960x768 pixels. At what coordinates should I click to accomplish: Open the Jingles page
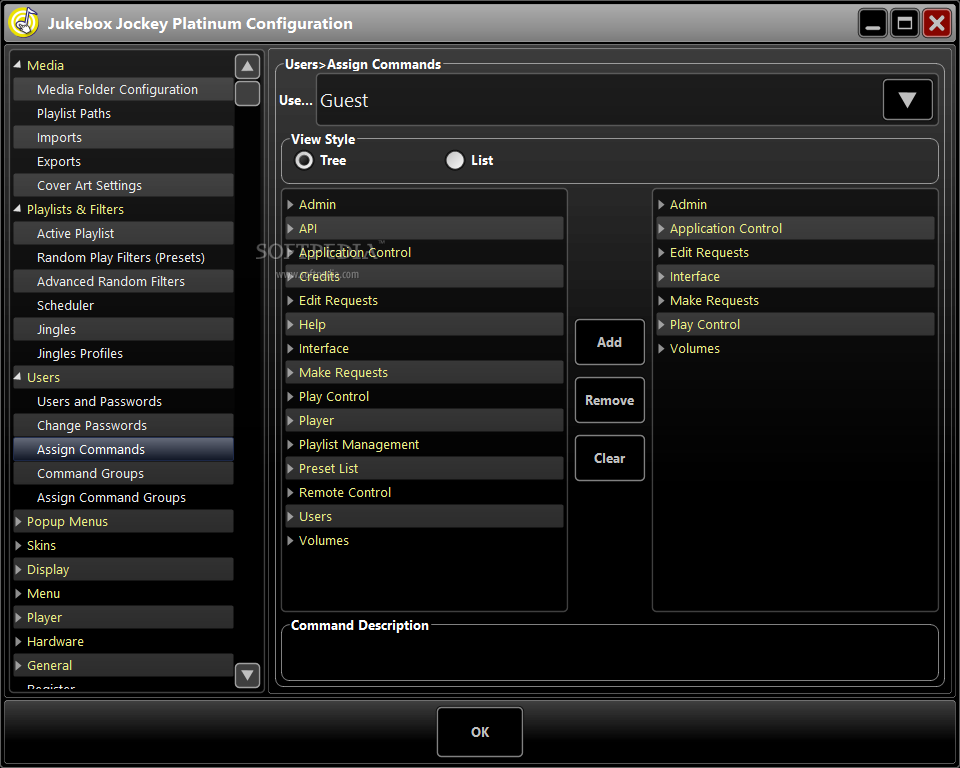123,329
